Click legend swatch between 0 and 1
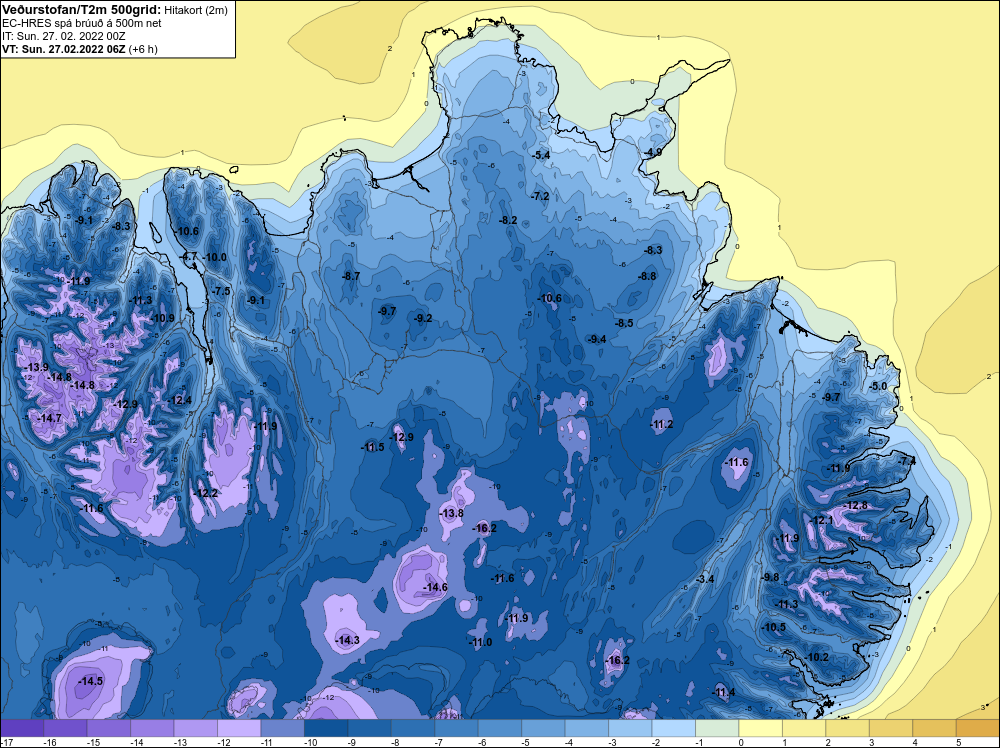1000x748 pixels. [x=760, y=728]
